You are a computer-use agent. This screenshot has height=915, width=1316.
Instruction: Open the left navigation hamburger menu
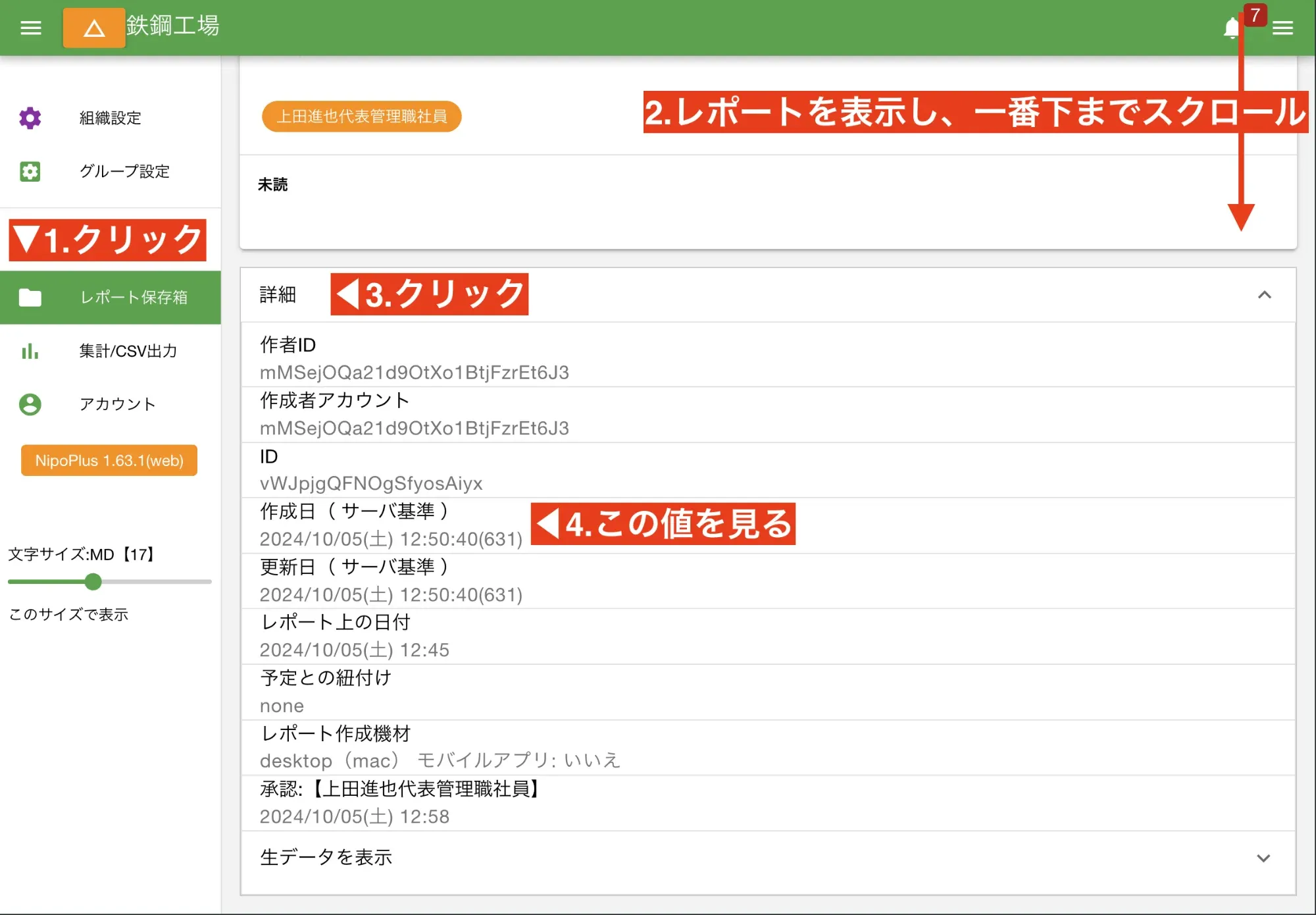pyautogui.click(x=30, y=28)
